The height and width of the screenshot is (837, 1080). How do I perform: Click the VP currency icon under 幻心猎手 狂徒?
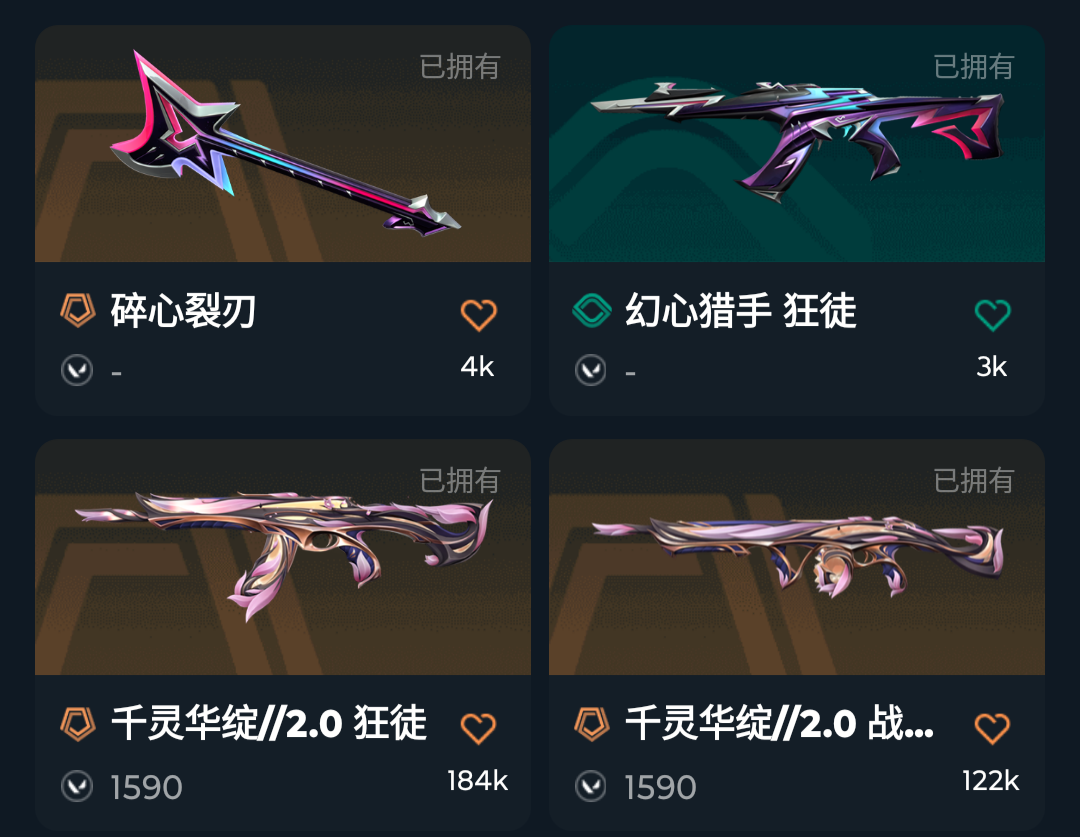590,370
